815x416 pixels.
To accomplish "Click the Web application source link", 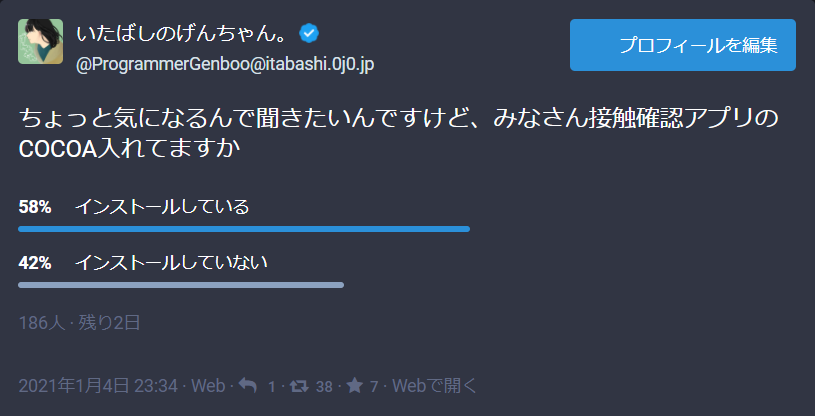I will coord(208,386).
